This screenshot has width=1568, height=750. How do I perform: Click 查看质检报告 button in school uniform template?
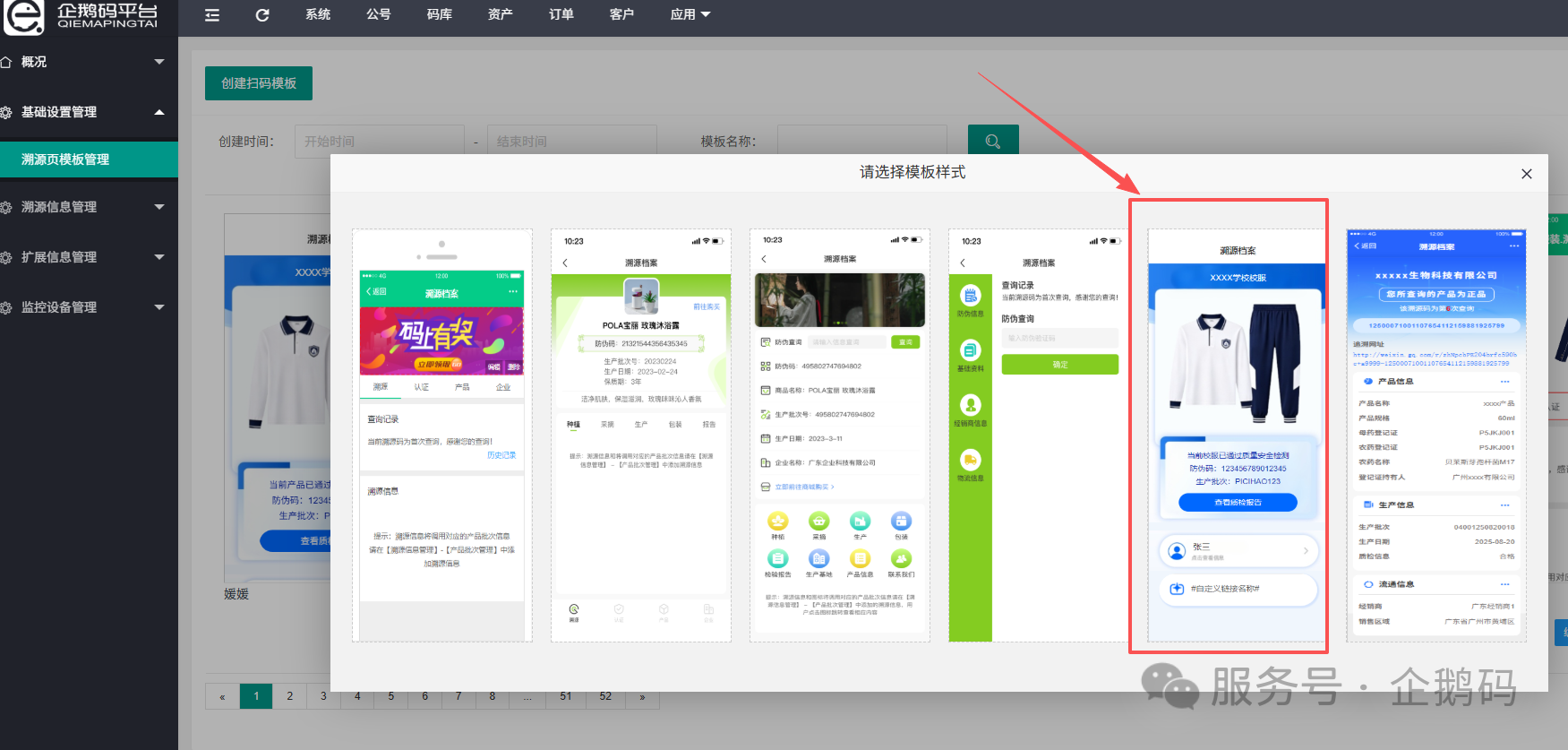(1238, 503)
